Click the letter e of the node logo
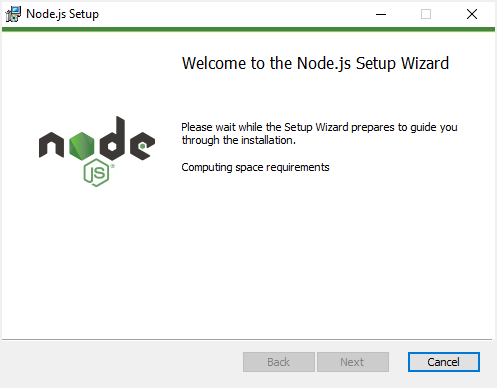Viewport: 497px width, 388px height. coord(142,146)
